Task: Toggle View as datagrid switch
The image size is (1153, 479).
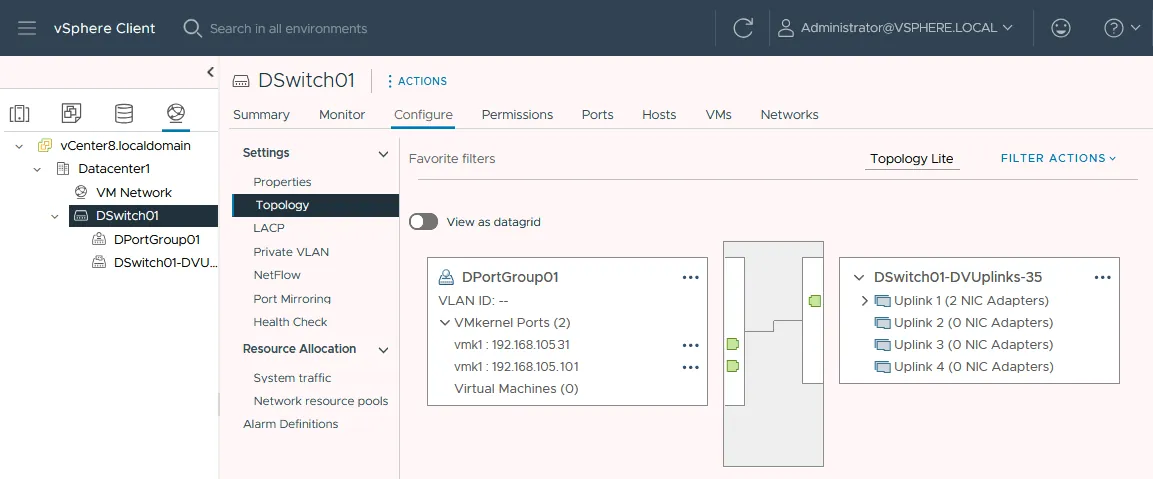Action: point(424,221)
